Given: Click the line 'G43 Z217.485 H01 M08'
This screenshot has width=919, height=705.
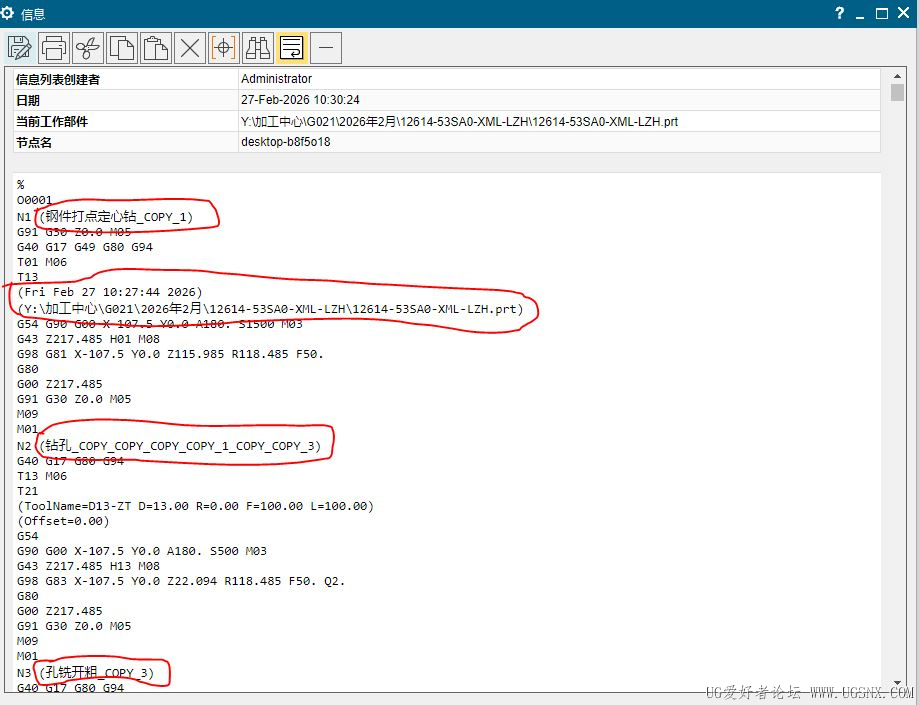Looking at the screenshot, I should point(89,339).
